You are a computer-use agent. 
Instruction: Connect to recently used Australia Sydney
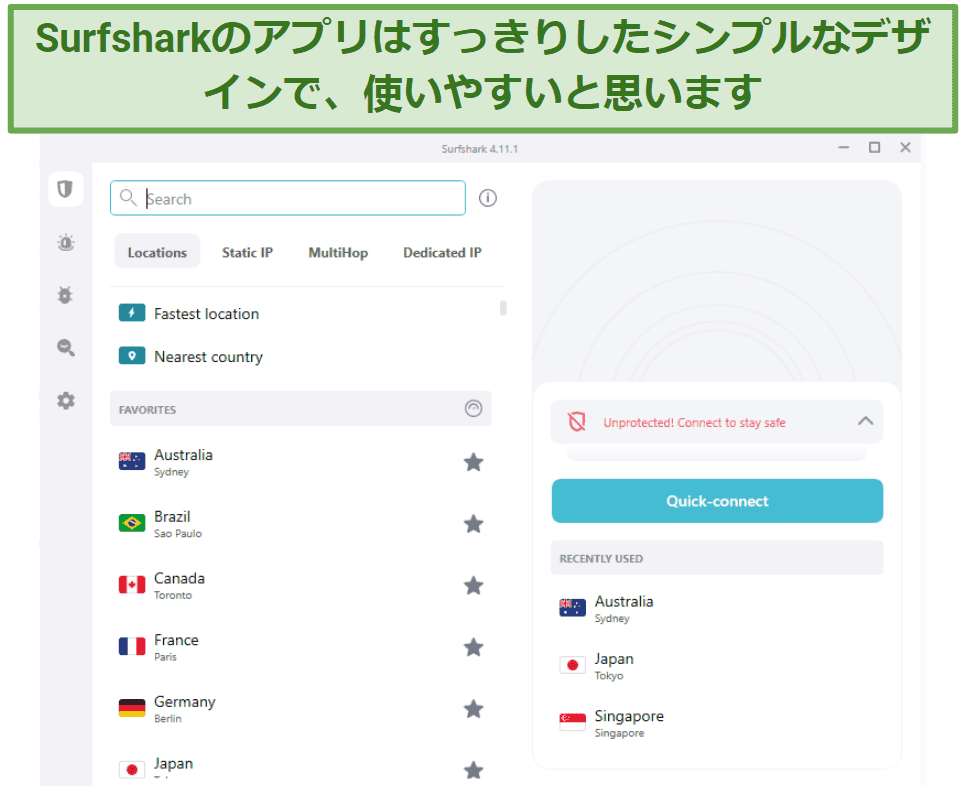(x=717, y=608)
